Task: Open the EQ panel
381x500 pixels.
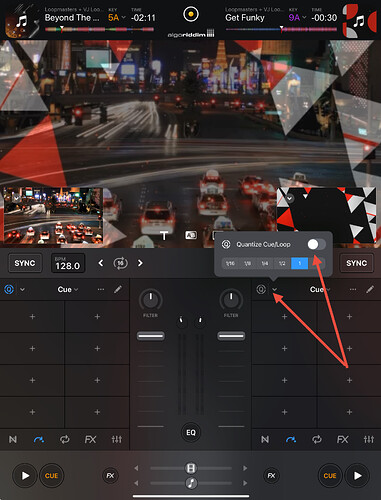Action: point(191,433)
